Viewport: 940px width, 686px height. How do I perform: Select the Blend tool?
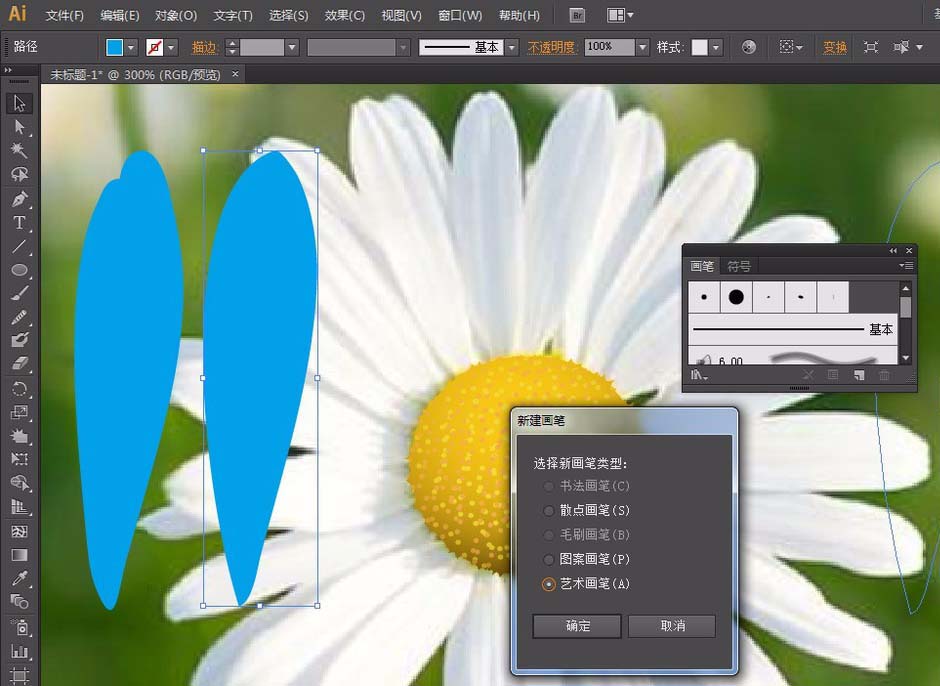pos(19,601)
